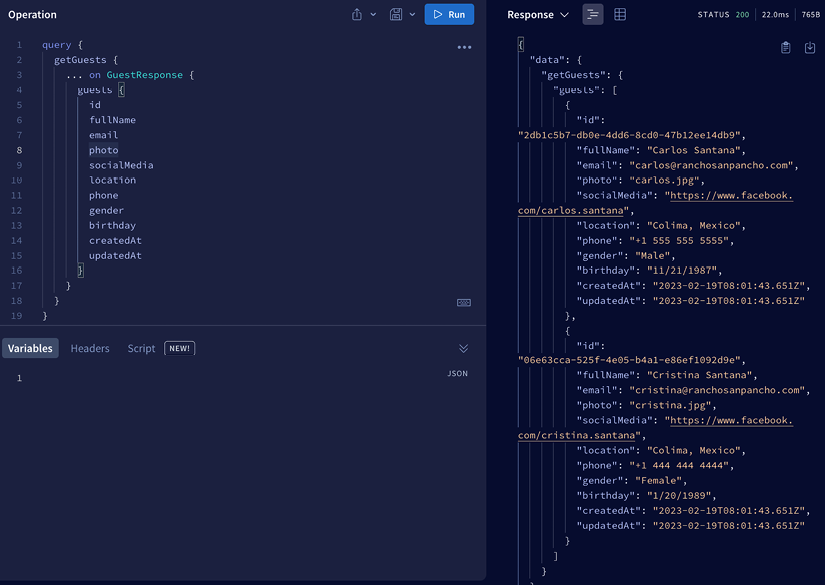Run the getGuests query
This screenshot has width=825, height=585.
click(x=448, y=14)
